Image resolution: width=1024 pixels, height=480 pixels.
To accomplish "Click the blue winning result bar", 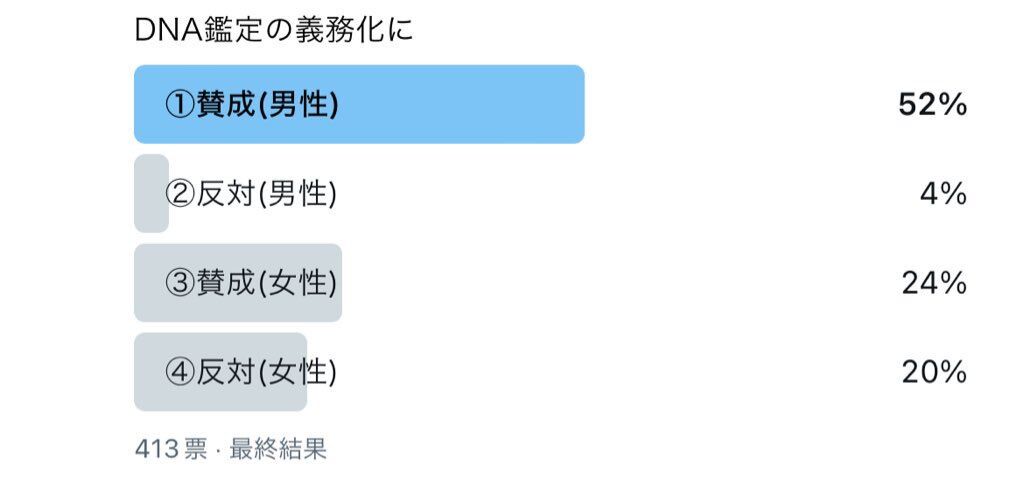I will point(359,104).
